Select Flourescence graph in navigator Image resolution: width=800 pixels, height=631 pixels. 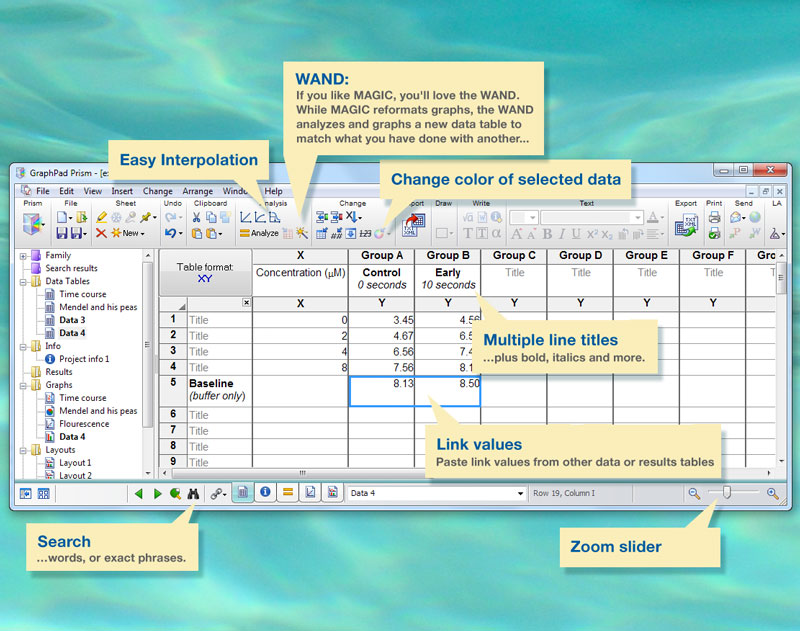tap(84, 423)
